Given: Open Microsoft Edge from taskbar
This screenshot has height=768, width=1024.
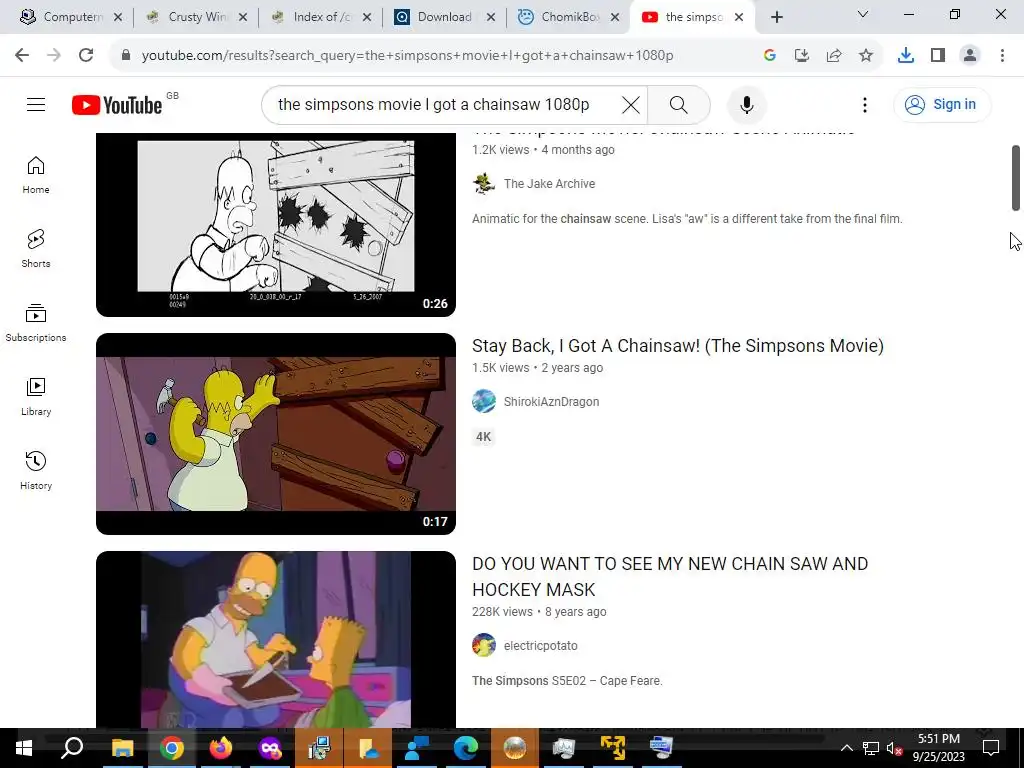Looking at the screenshot, I should (466, 748).
